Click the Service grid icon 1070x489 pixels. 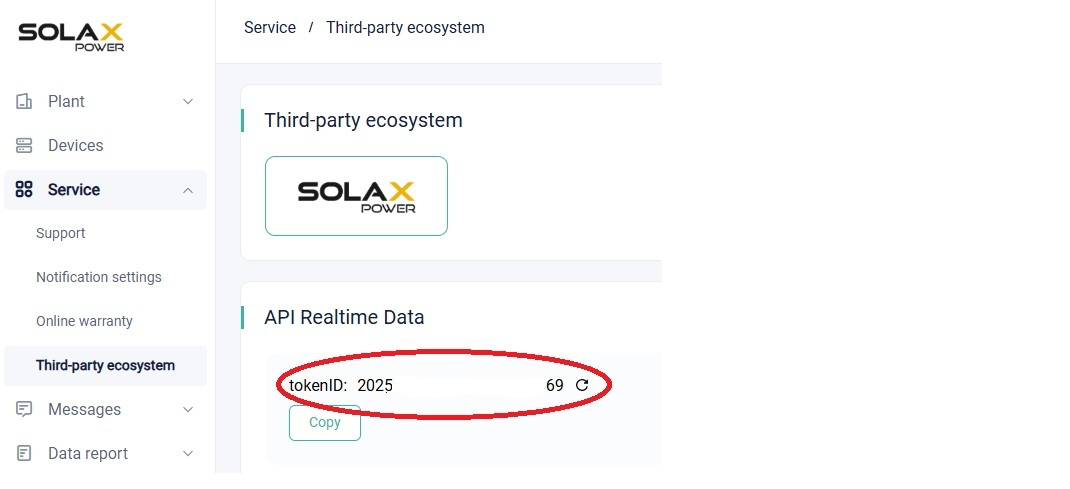tap(24, 190)
